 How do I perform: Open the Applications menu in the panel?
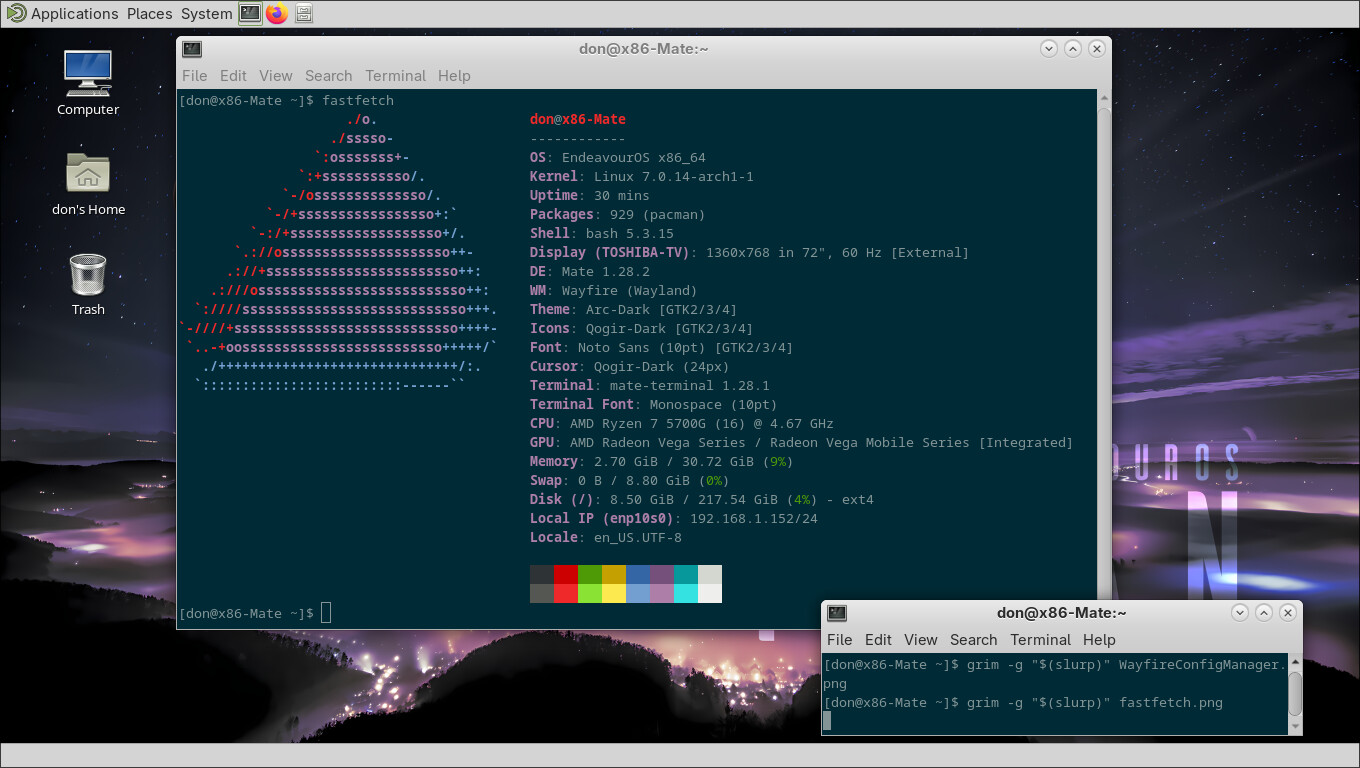[x=75, y=14]
